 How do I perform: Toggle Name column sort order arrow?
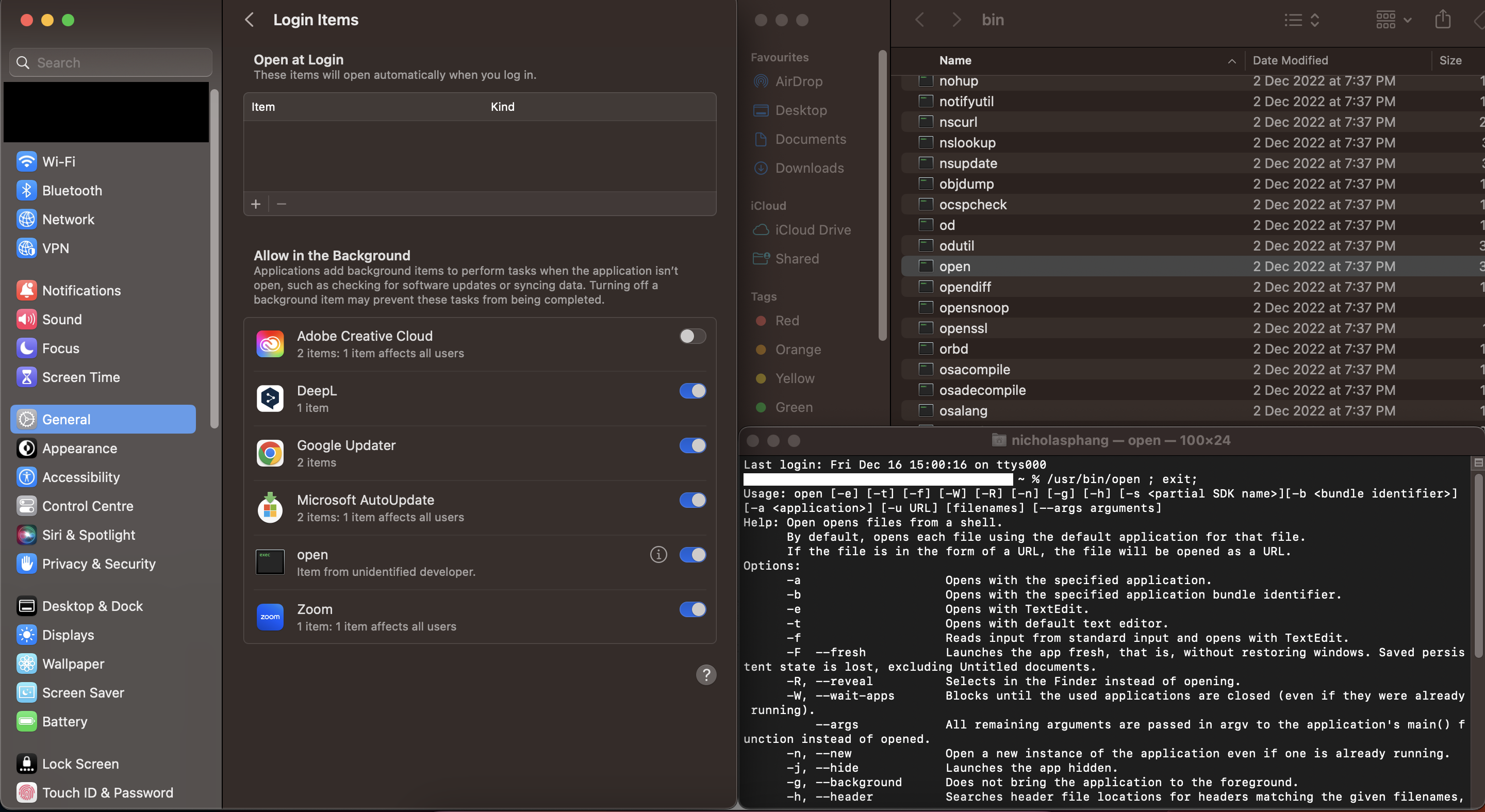point(1232,60)
